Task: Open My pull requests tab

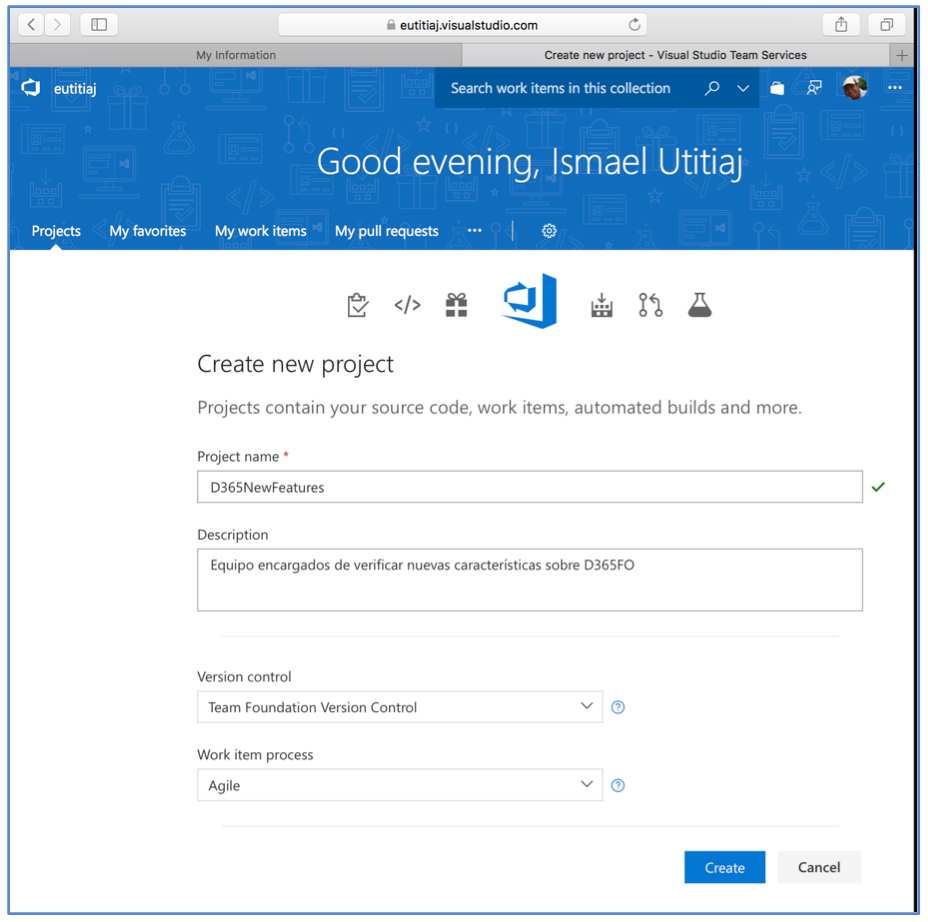Action: coord(386,231)
